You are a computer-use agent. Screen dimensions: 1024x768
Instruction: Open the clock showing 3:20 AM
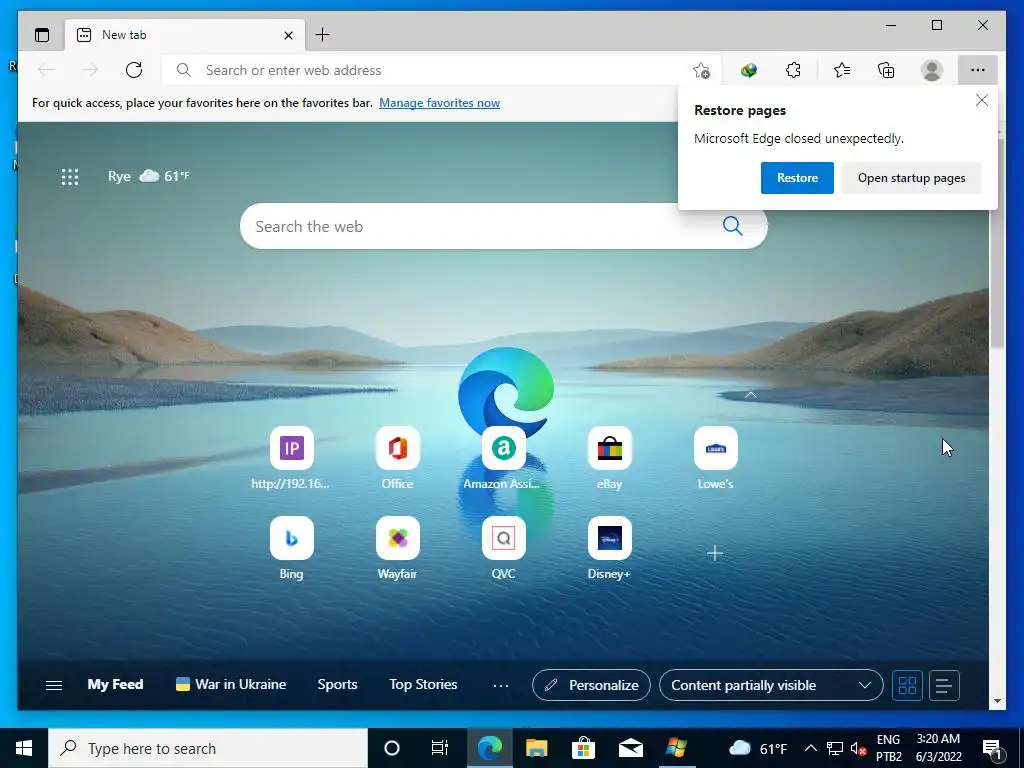938,748
